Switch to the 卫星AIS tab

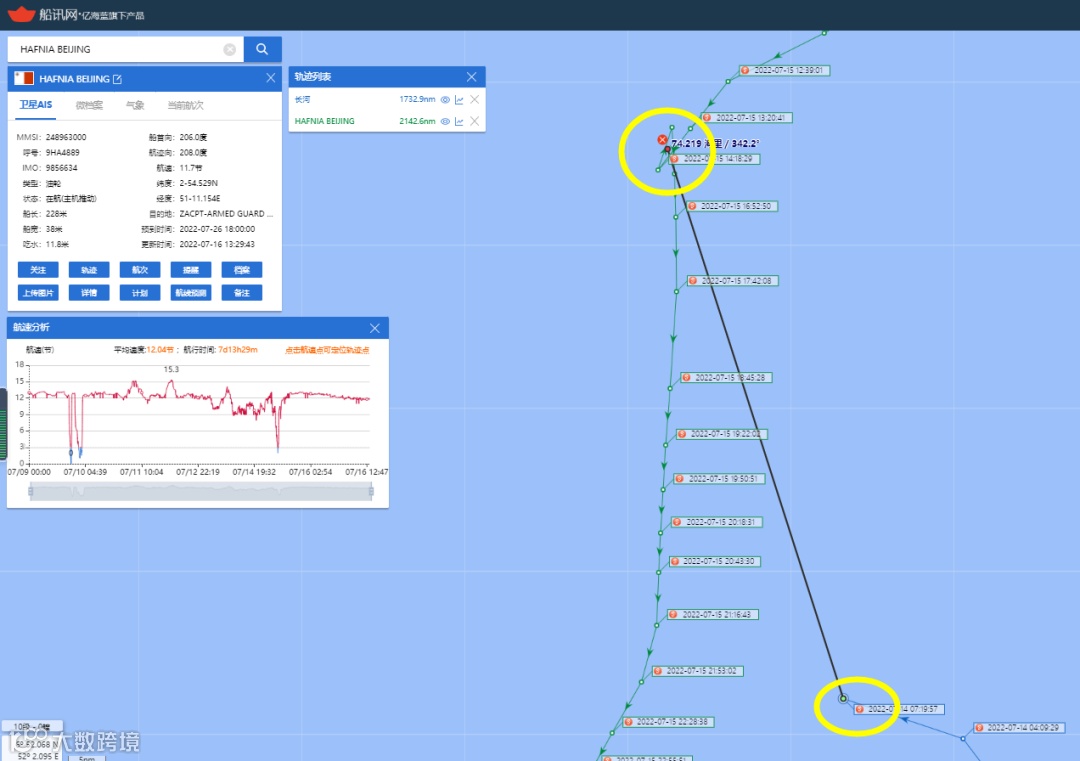[36, 105]
